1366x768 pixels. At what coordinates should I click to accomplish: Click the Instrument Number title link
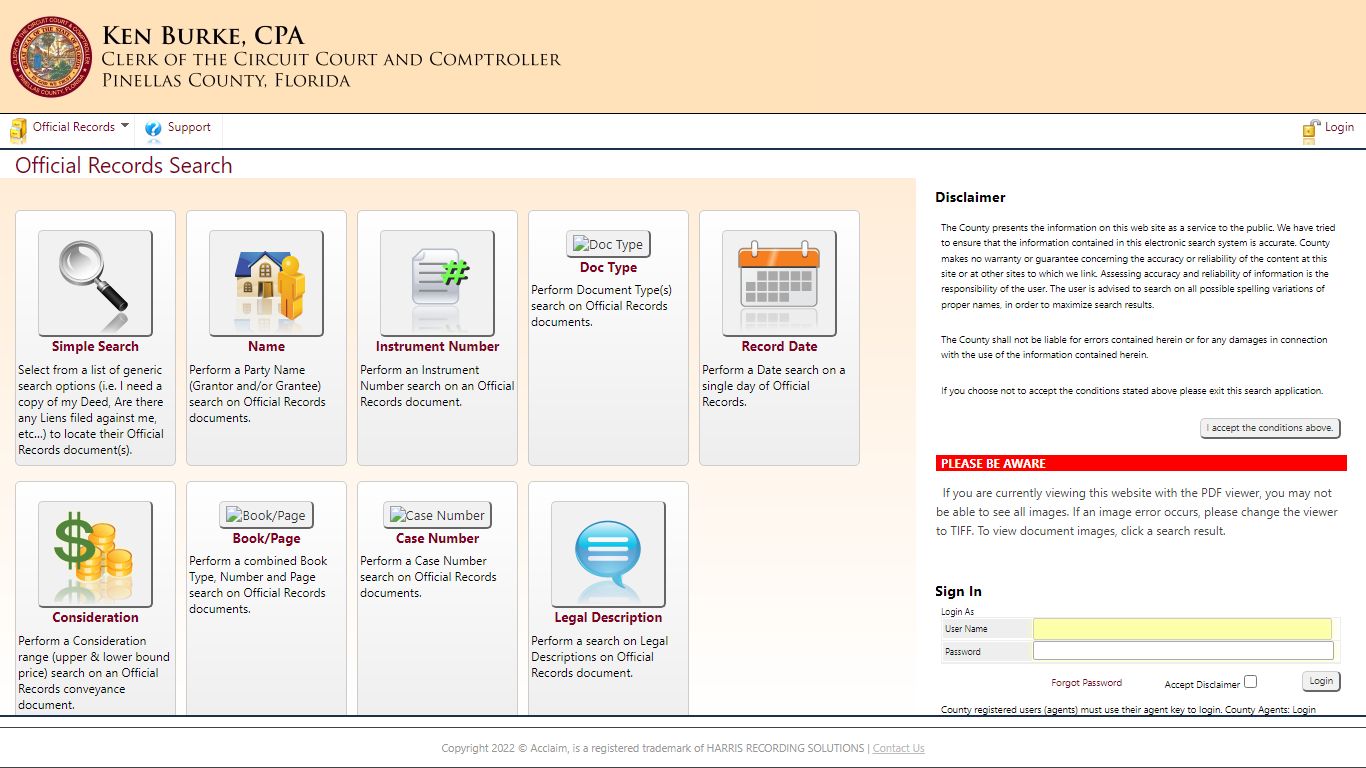pyautogui.click(x=437, y=347)
